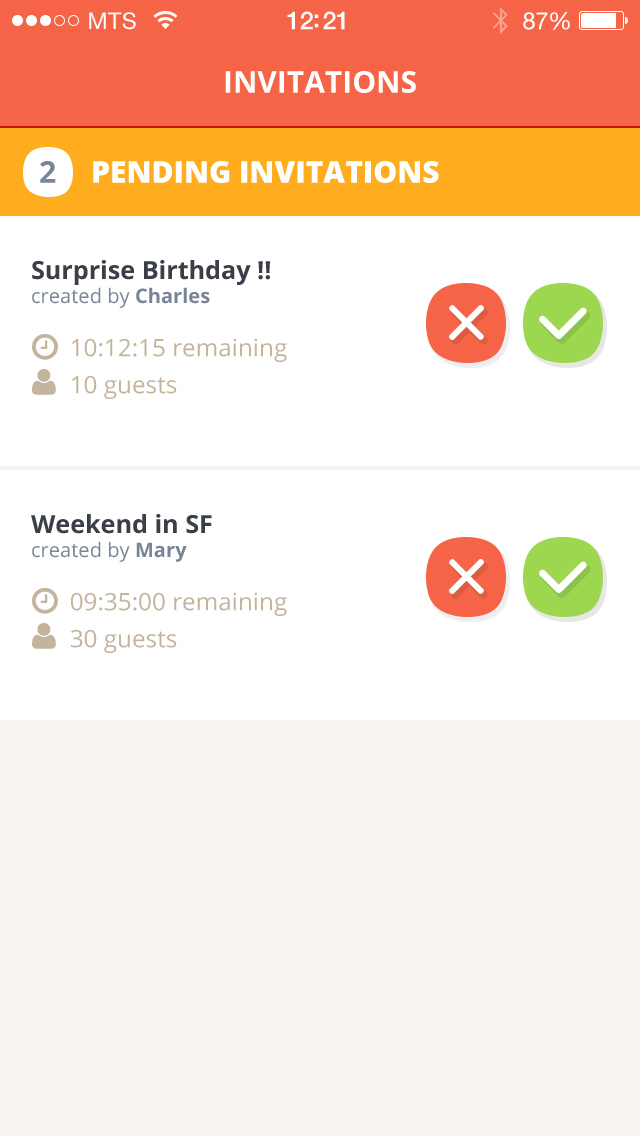Decline the Weekend in SF invitation

[465, 577]
